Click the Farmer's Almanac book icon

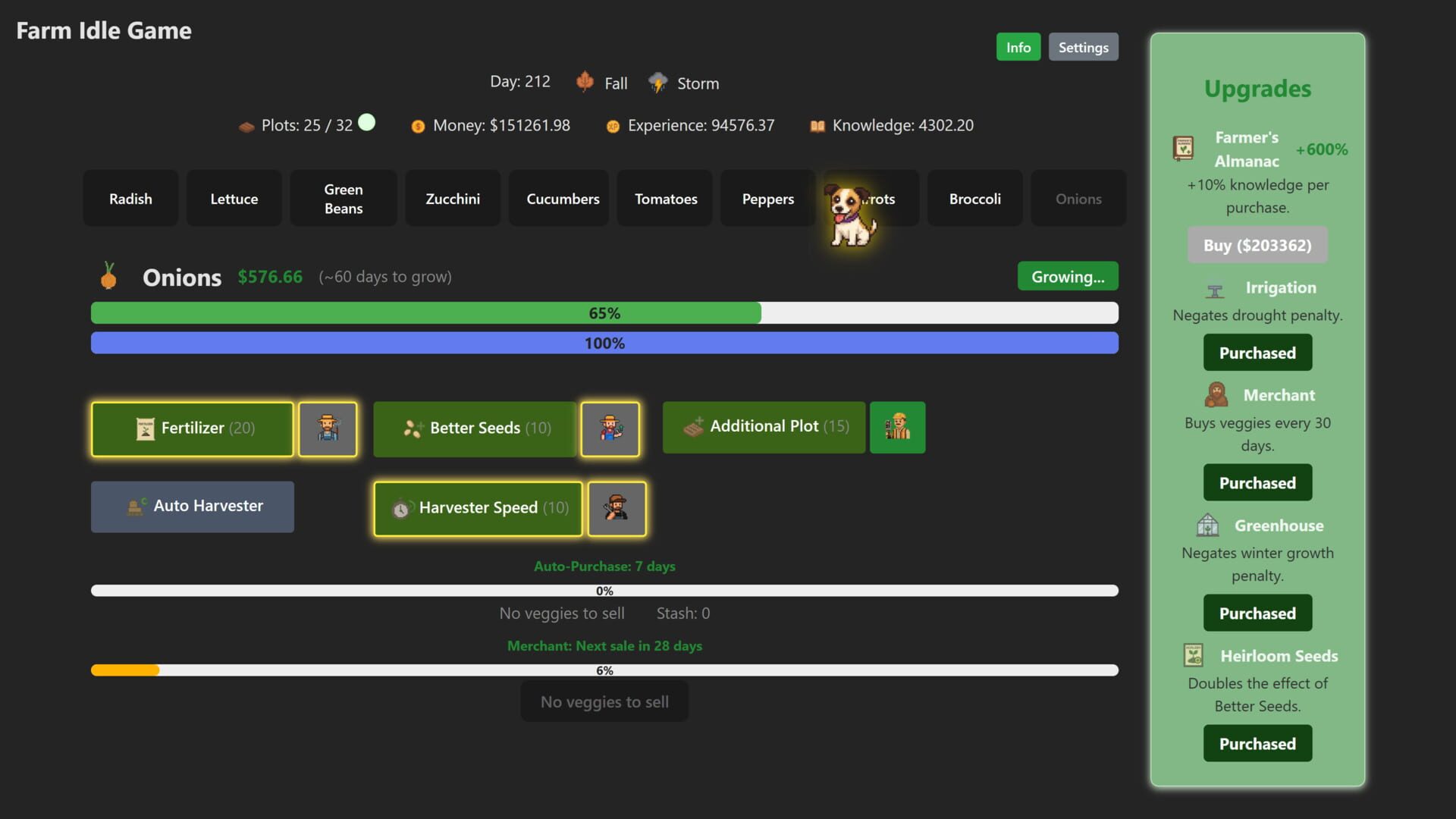(1185, 148)
